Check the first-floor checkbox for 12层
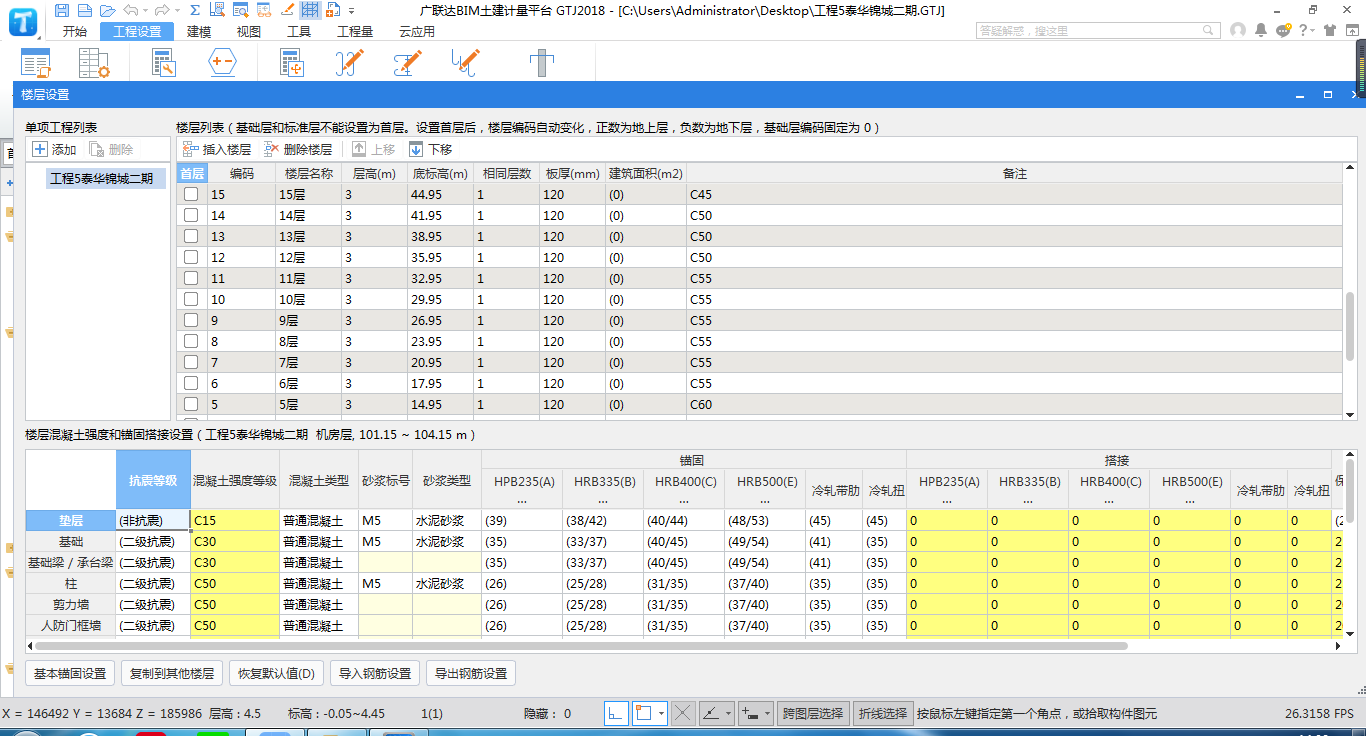 coord(191,257)
